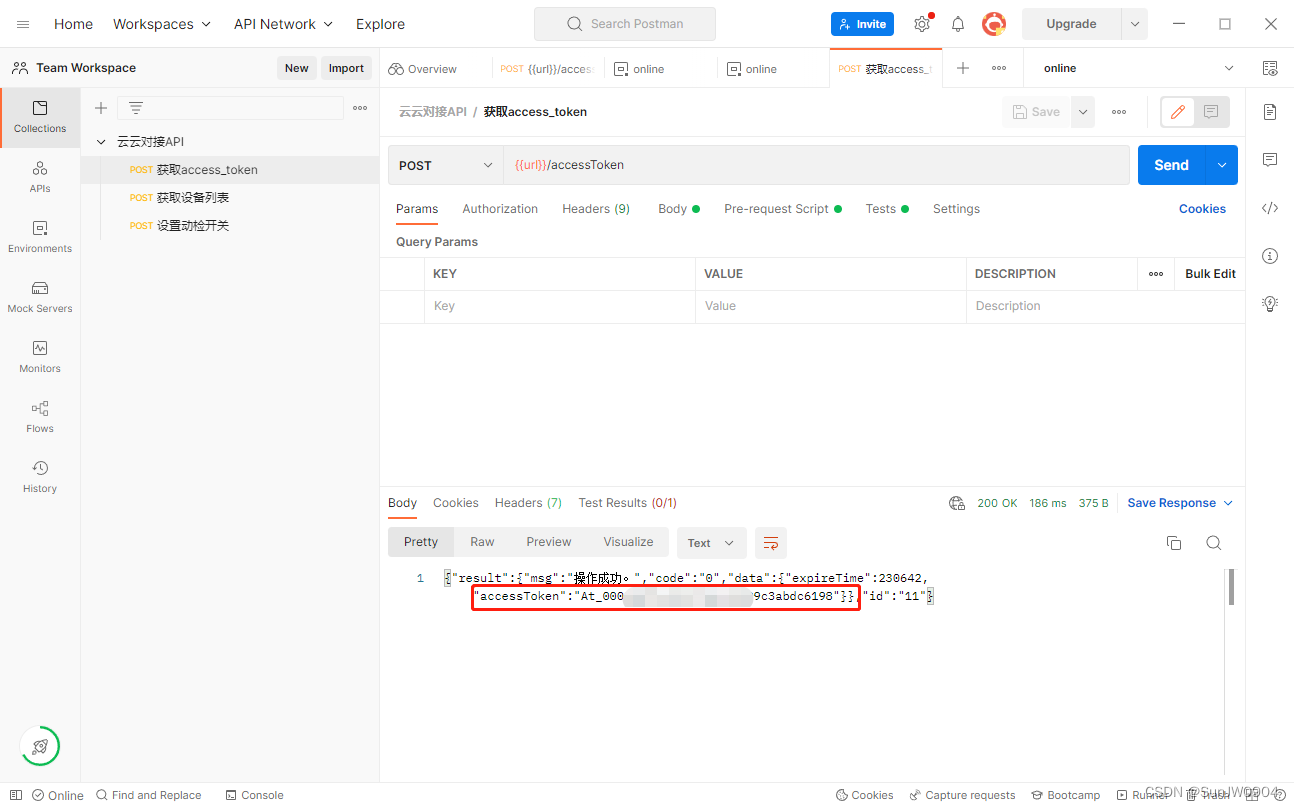
Task: Expand the Workspaces dropdown
Action: [x=162, y=24]
